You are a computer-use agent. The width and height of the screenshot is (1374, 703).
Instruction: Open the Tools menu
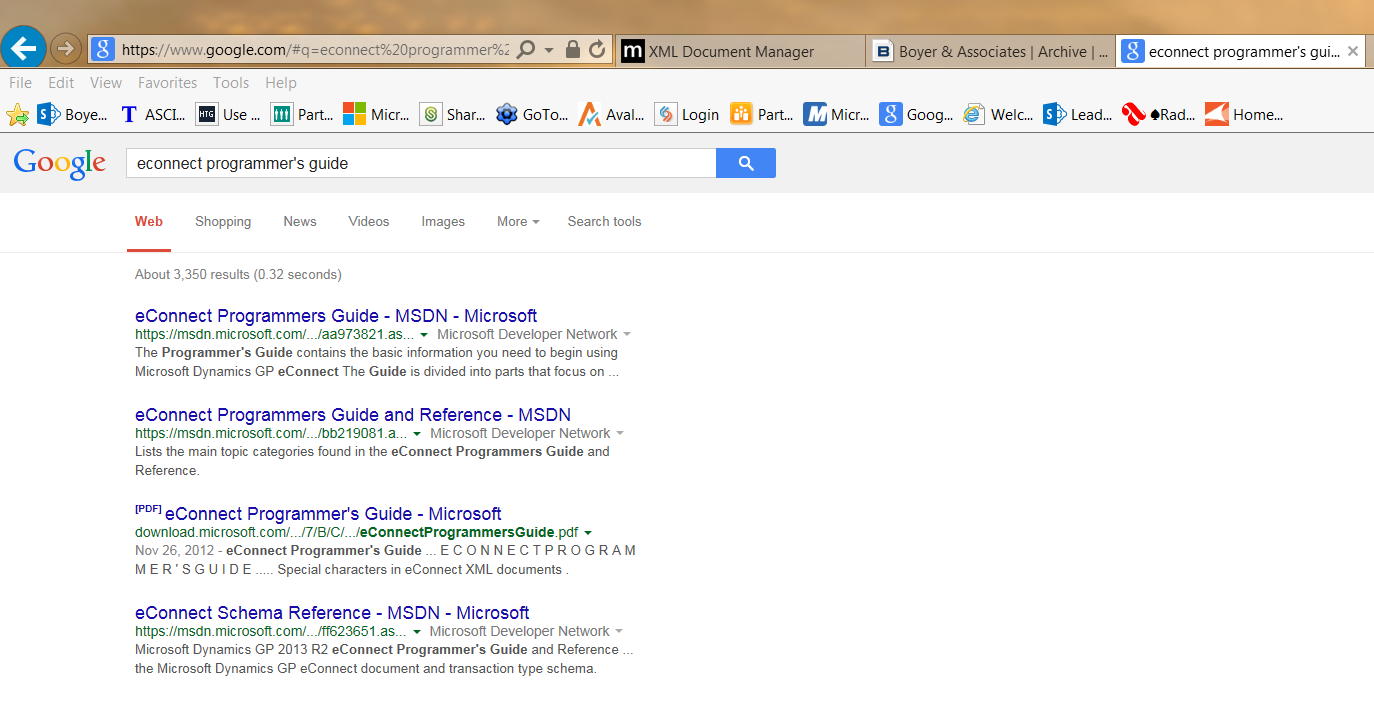coord(231,83)
